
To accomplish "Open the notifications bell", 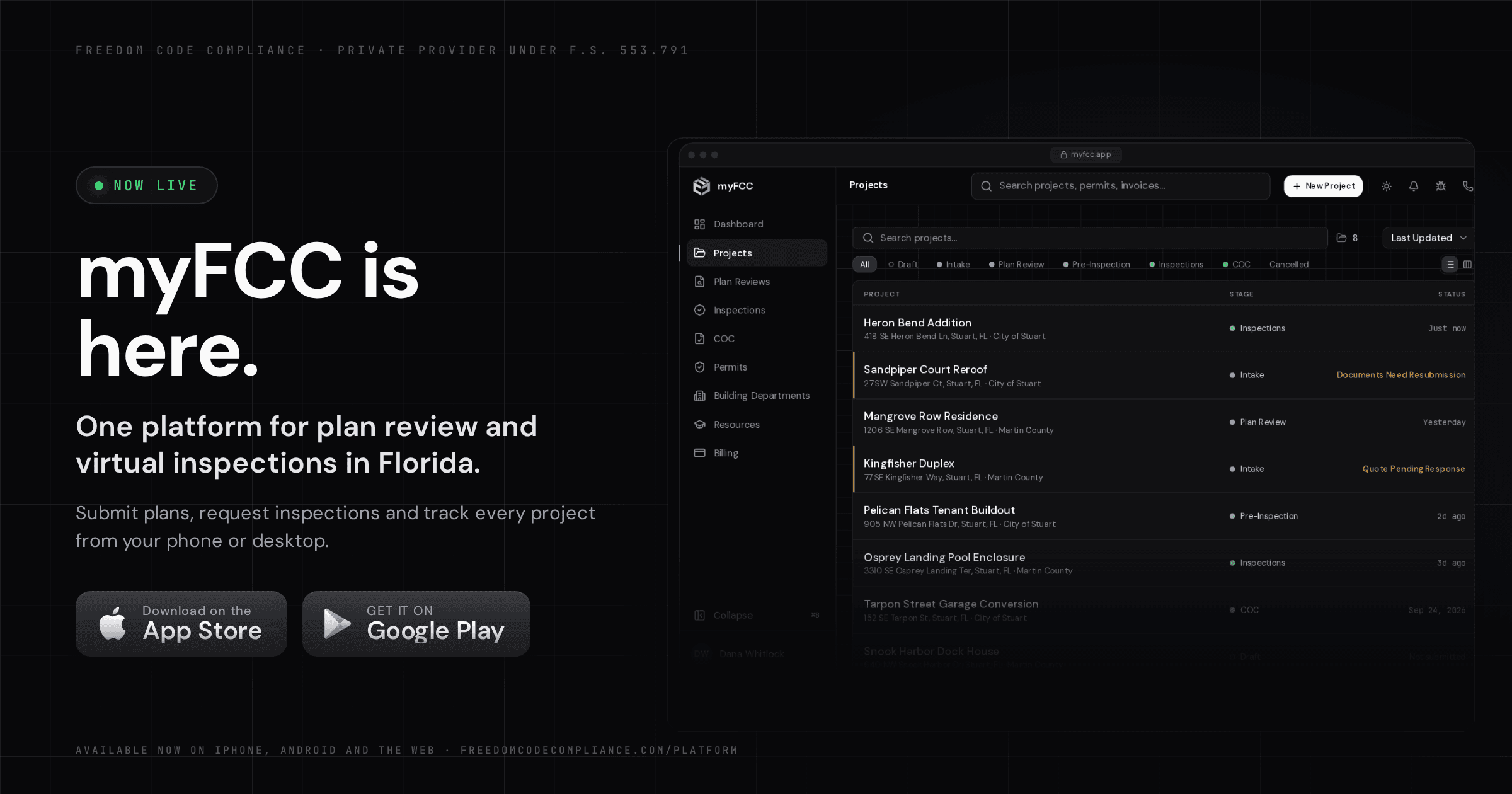I will (1414, 186).
